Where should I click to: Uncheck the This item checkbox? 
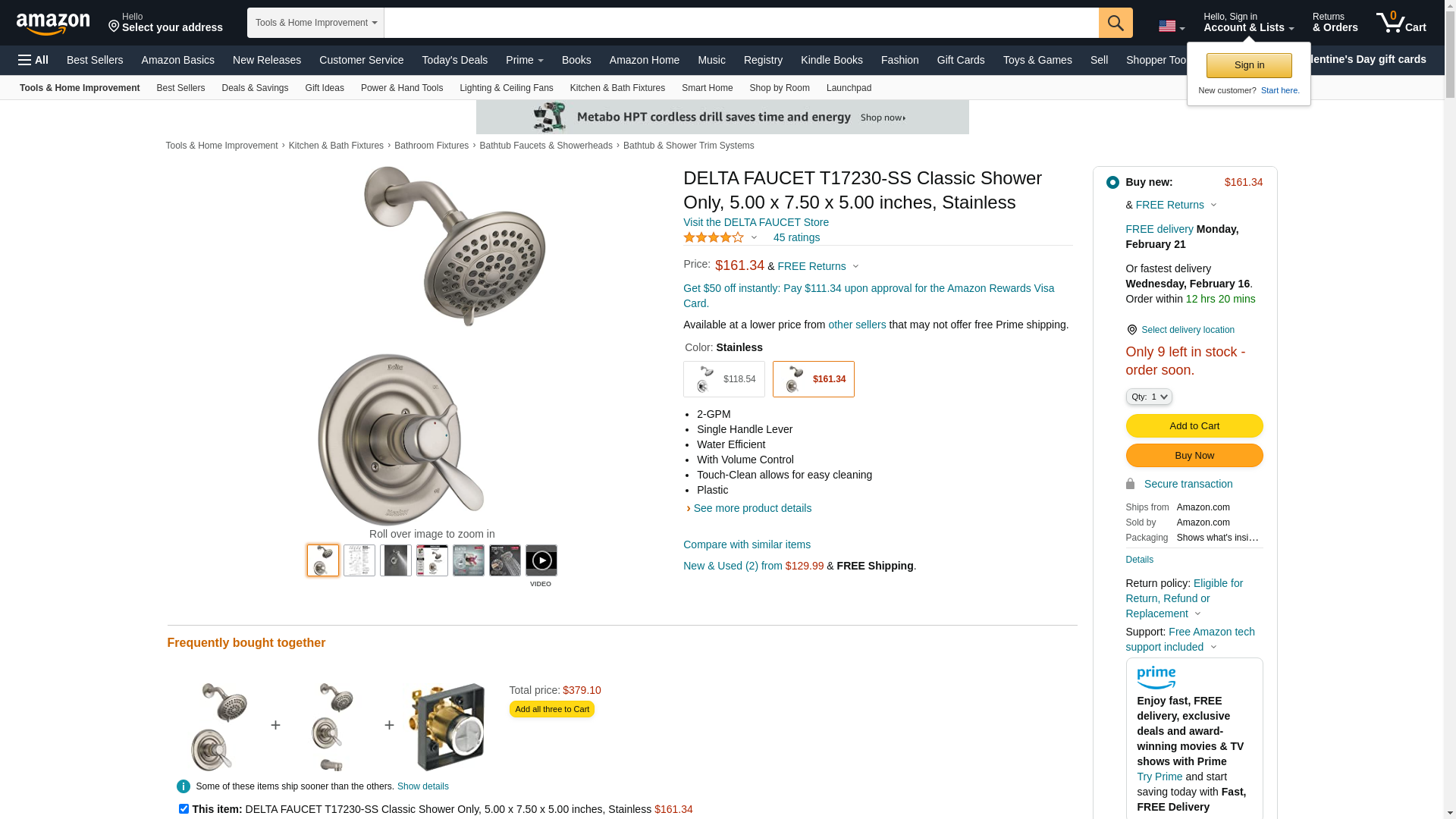point(184,809)
